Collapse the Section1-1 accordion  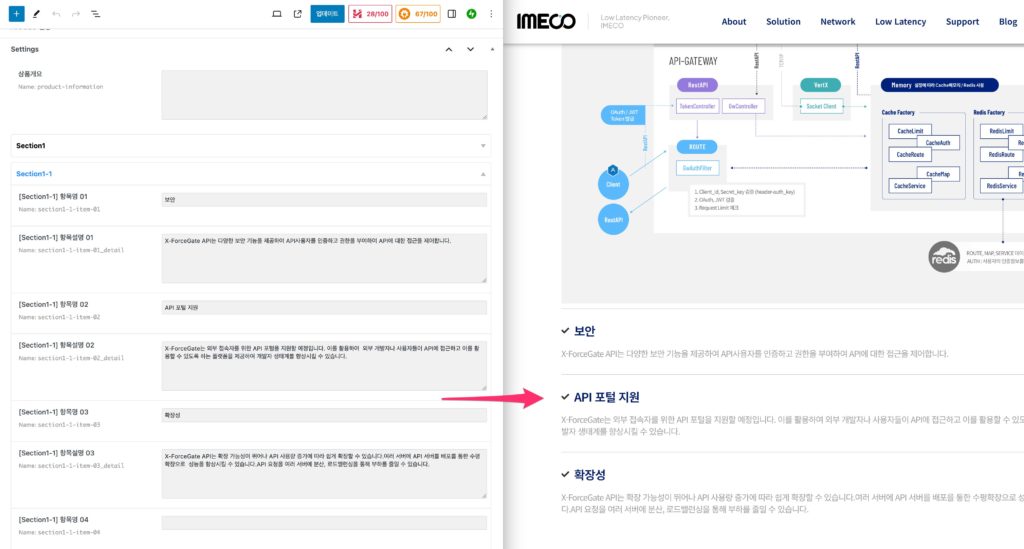point(251,174)
